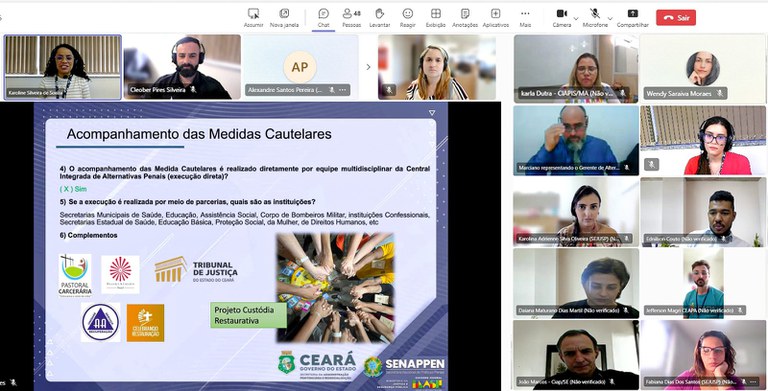The height and width of the screenshot is (391, 768).
Task: Click the SENAPPEN logo on the slide
Action: tap(405, 367)
